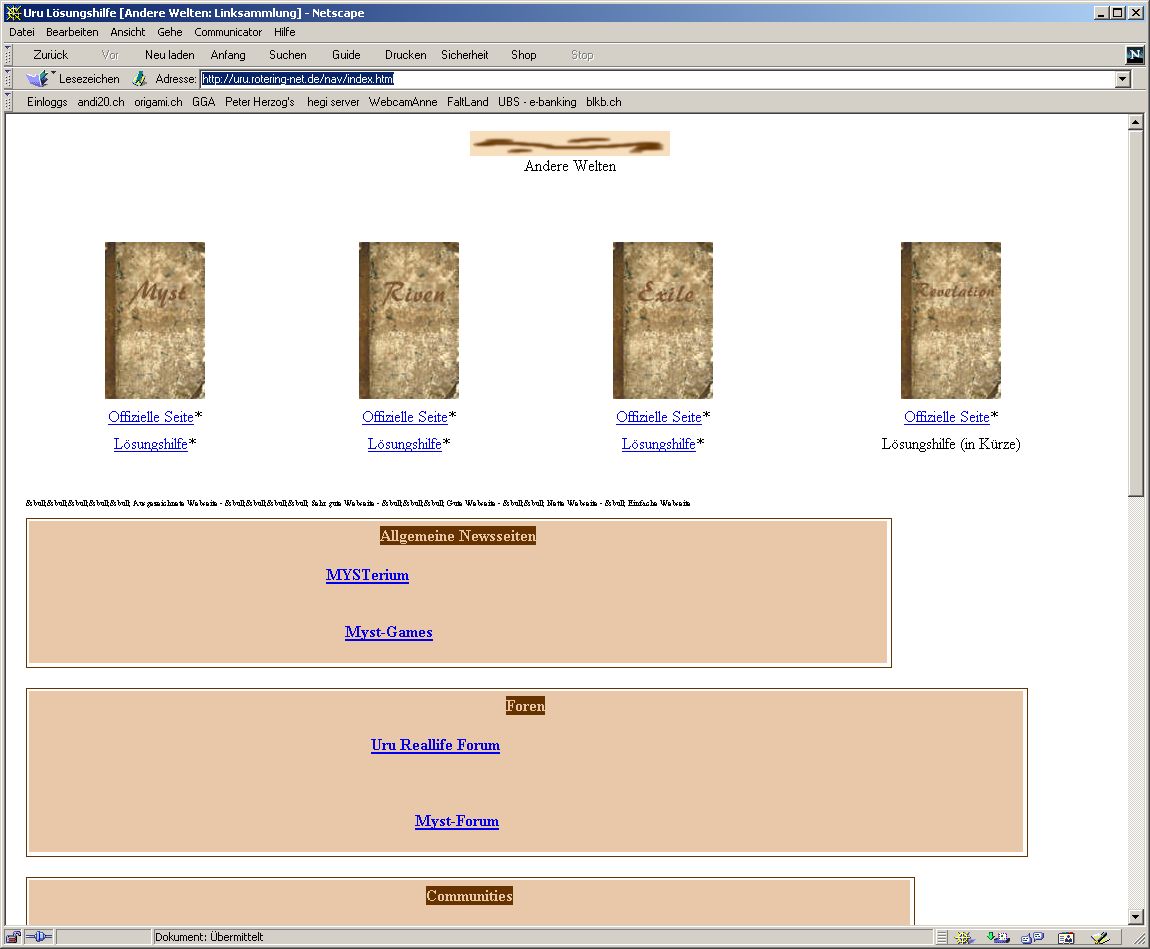Click the Drucken toolbar button
This screenshot has height=949, width=1150.
(x=405, y=55)
